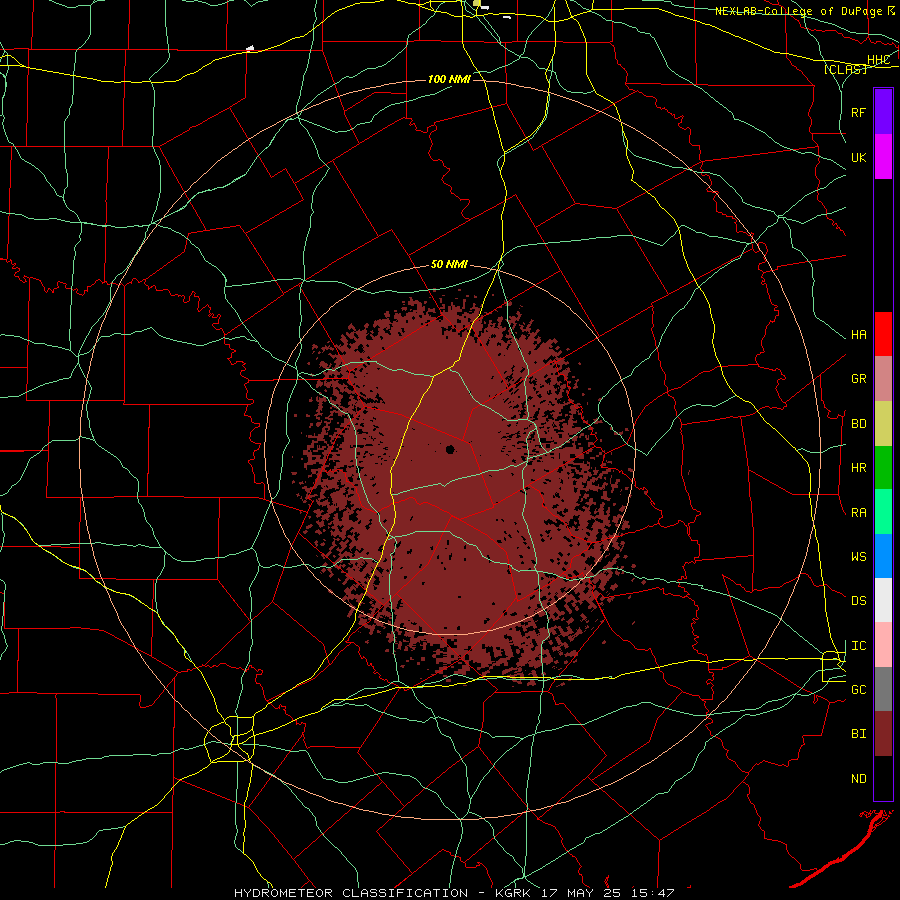
Task: Select the BI brown legend swatch
Action: 883,734
